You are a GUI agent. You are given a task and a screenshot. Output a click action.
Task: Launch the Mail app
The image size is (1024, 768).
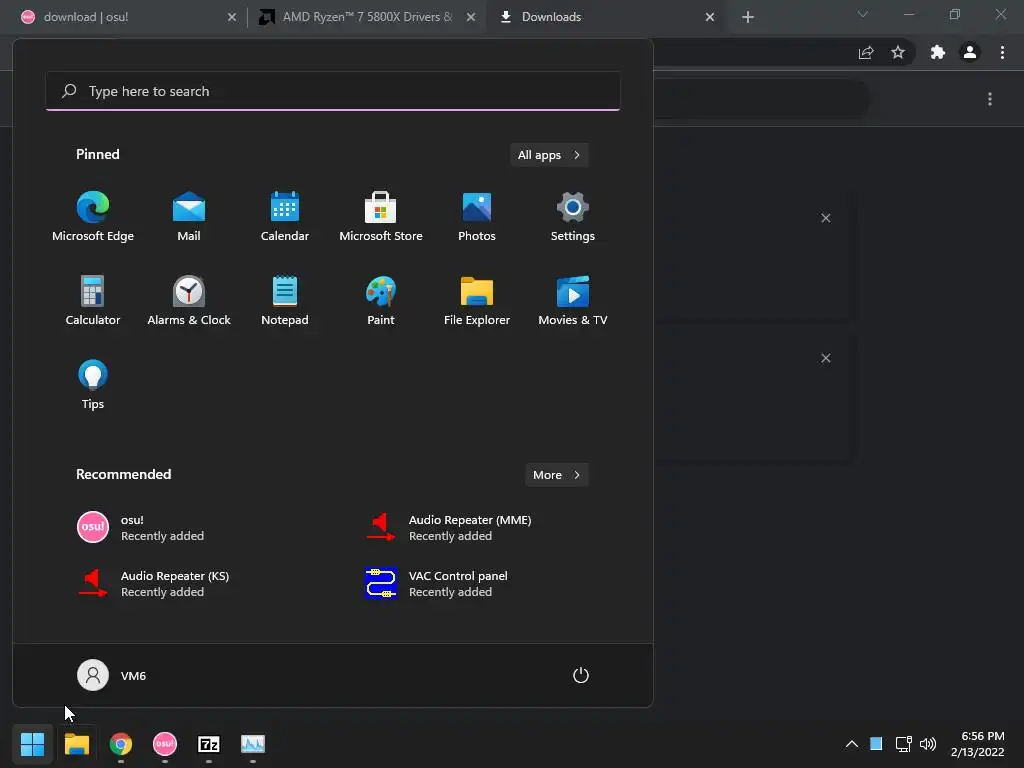[189, 217]
